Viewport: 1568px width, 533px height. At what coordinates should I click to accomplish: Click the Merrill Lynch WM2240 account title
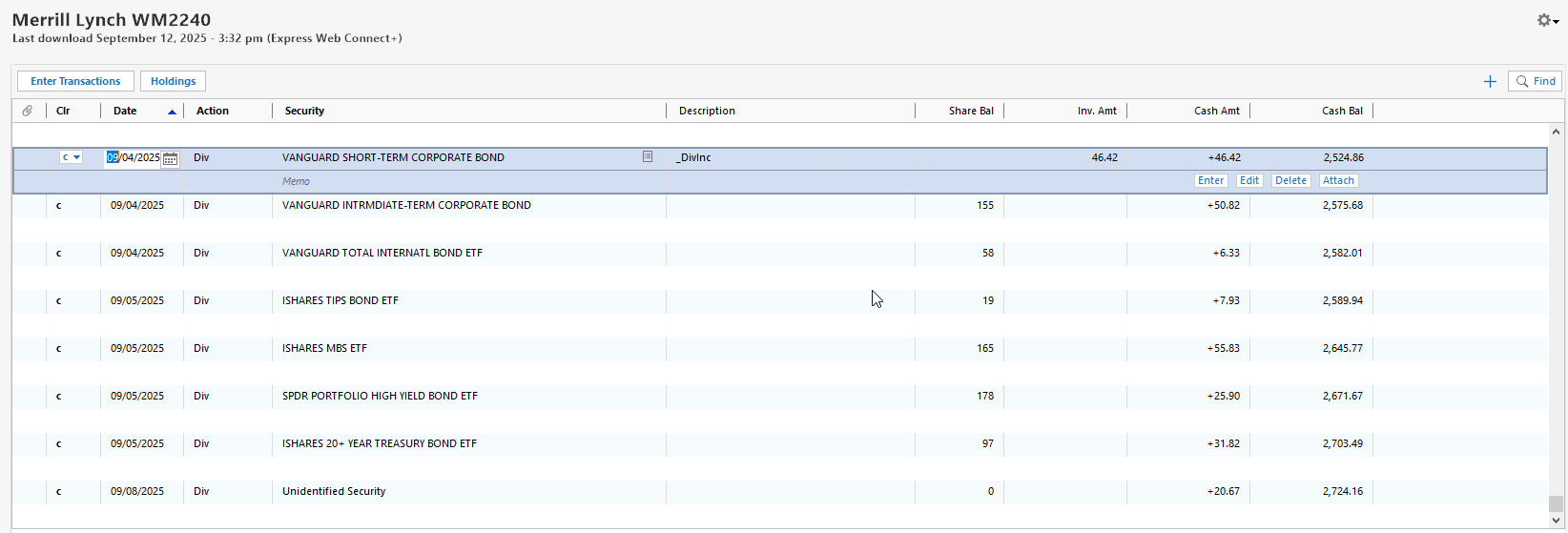112,19
